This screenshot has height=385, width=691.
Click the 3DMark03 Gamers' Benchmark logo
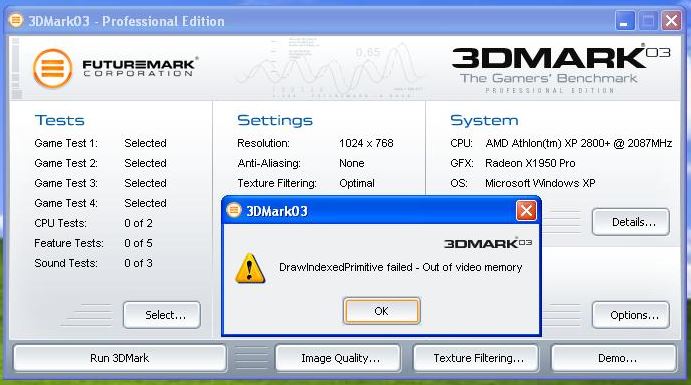[561, 68]
